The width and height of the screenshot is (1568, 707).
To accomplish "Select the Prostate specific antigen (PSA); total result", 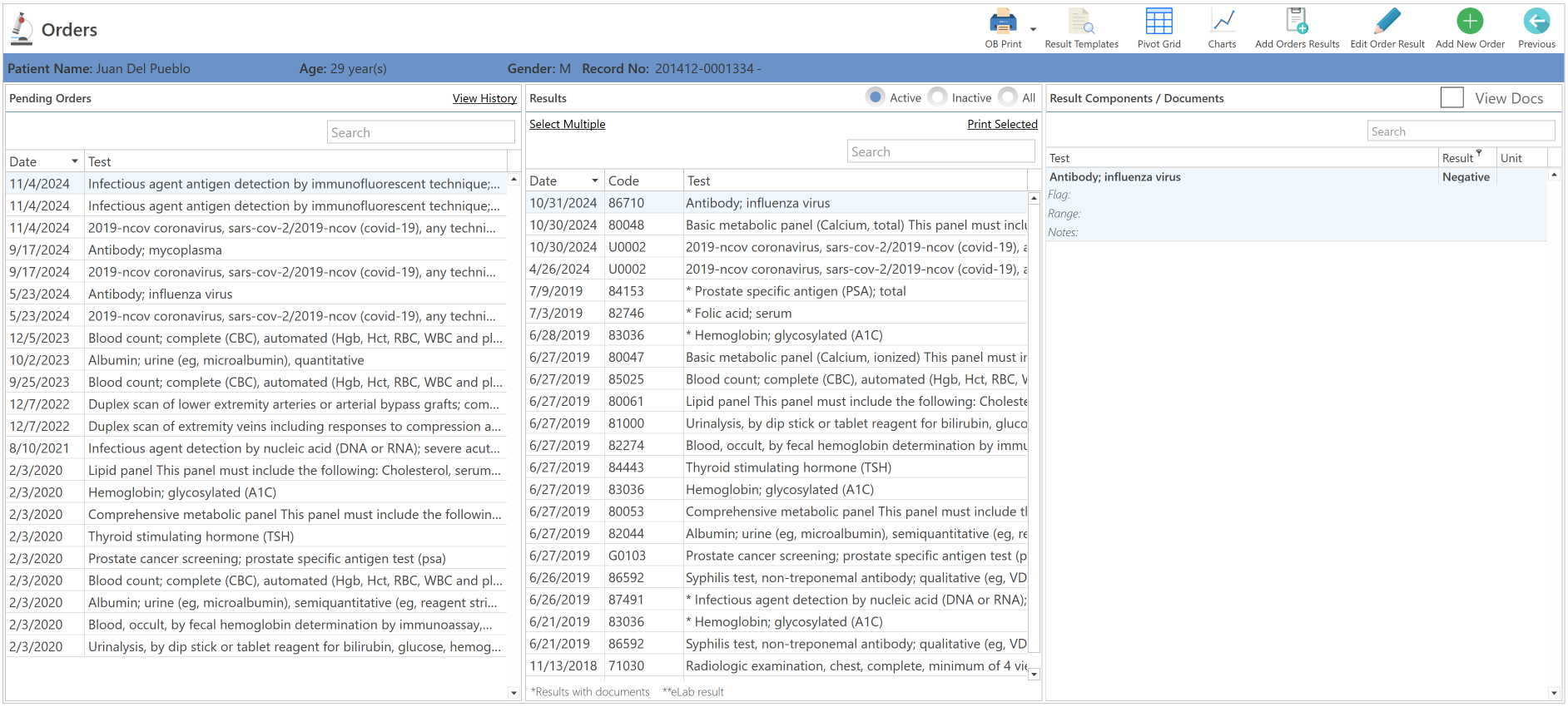I will click(777, 291).
